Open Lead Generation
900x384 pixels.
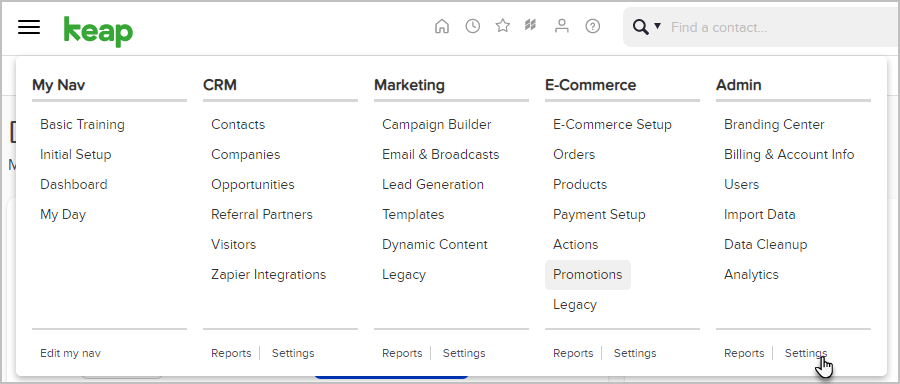pyautogui.click(x=433, y=184)
